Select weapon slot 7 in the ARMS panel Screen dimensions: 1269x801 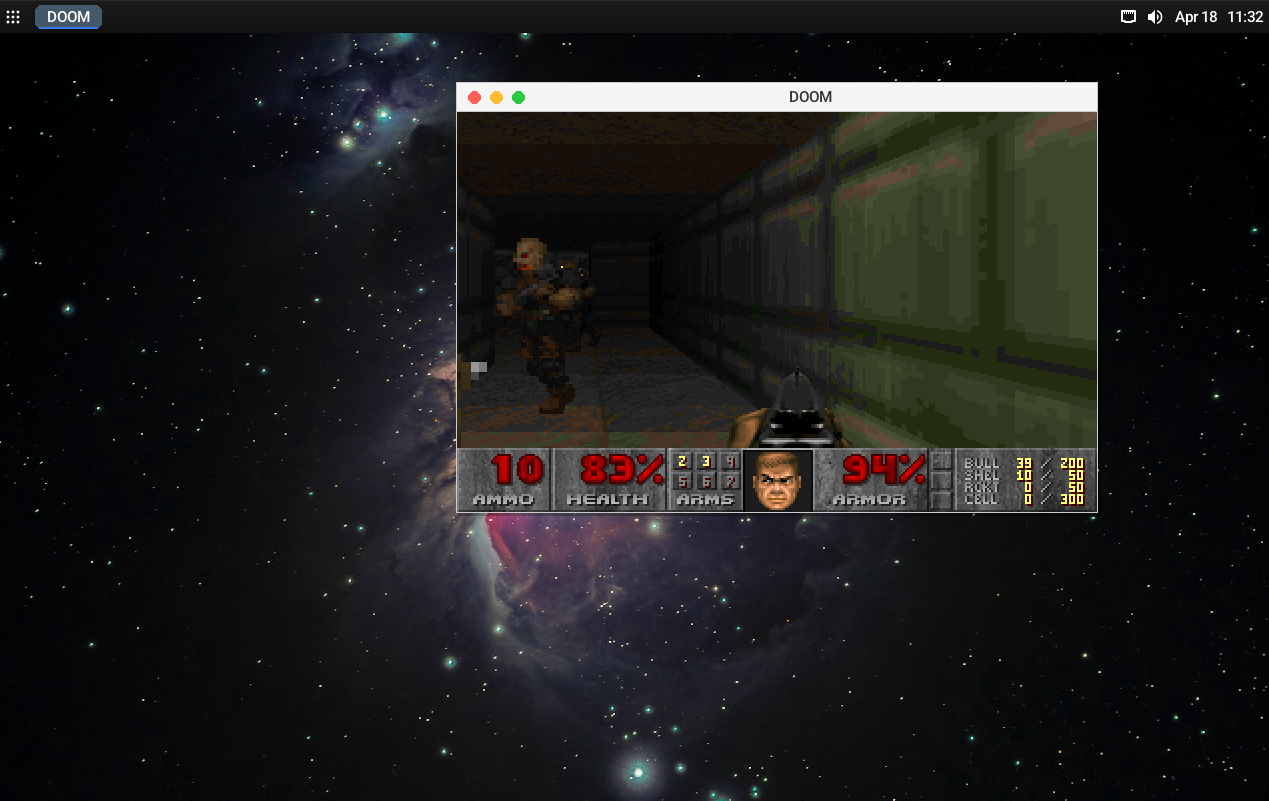click(x=730, y=481)
